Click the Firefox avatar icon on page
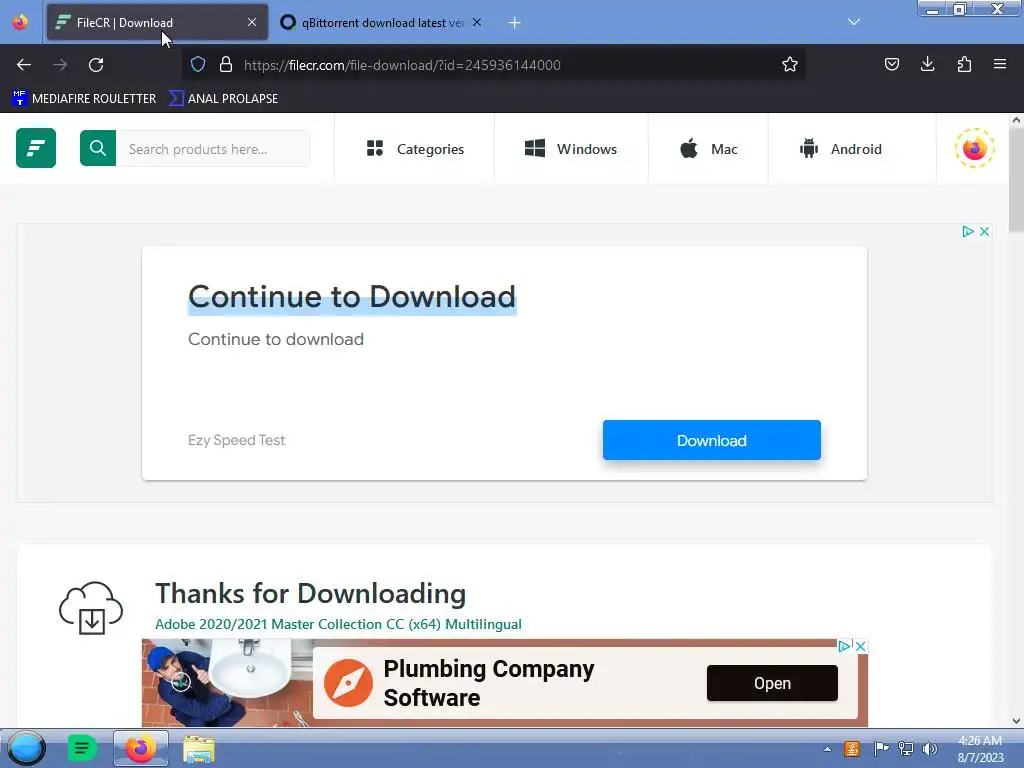 tap(974, 148)
